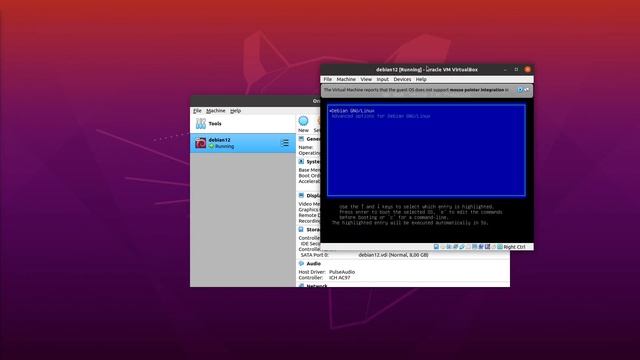Image resolution: width=640 pixels, height=360 pixels.
Task: Open the Audio settings heading link
Action: 313,264
